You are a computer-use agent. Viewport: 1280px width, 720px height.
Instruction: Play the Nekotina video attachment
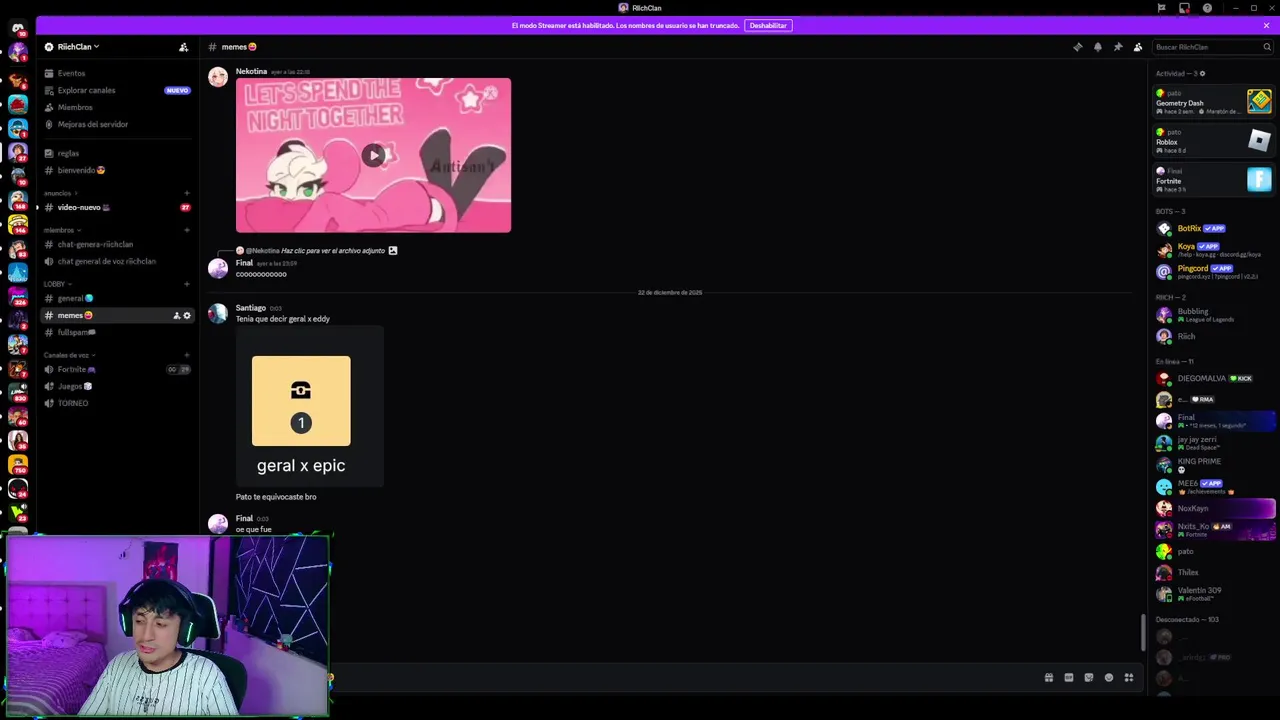point(373,155)
